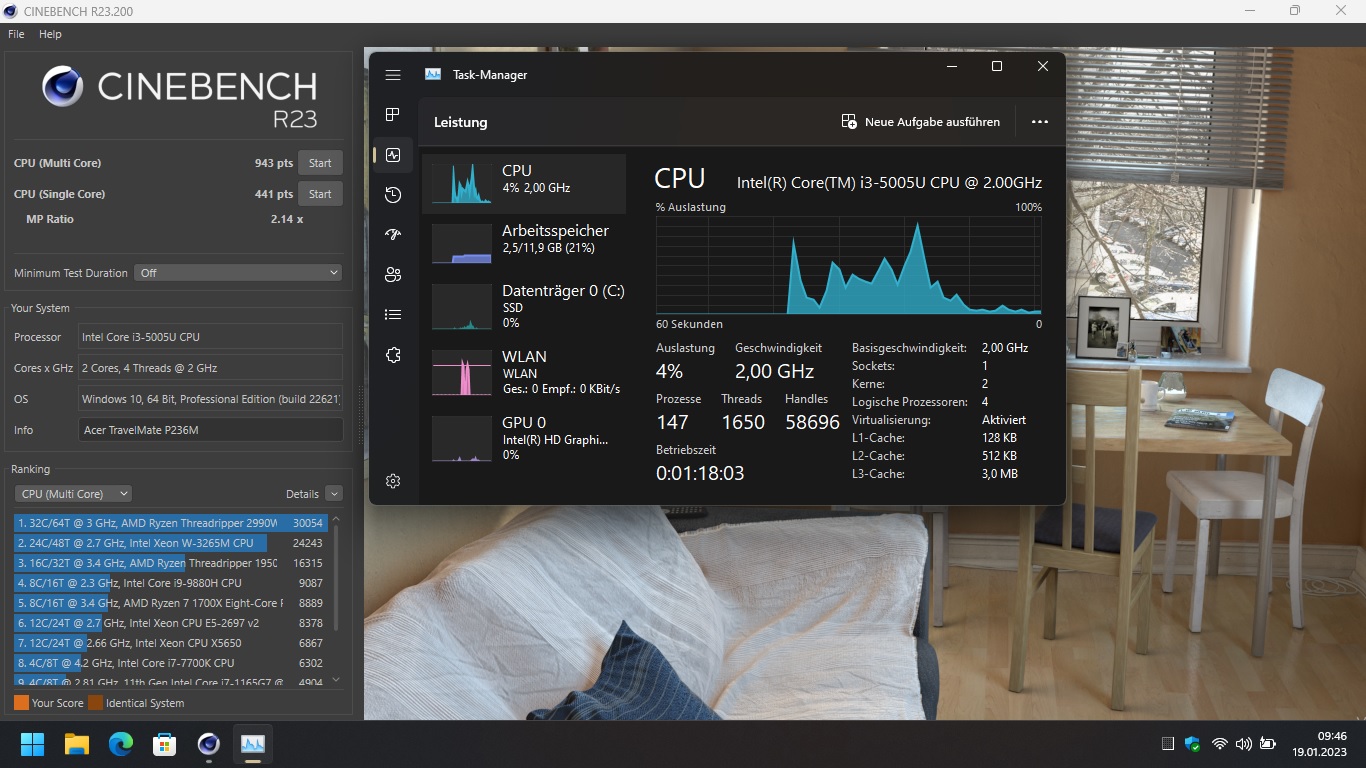
Task: Select the Intel Xeon CPU X5650 ranking row
Action: pos(171,643)
